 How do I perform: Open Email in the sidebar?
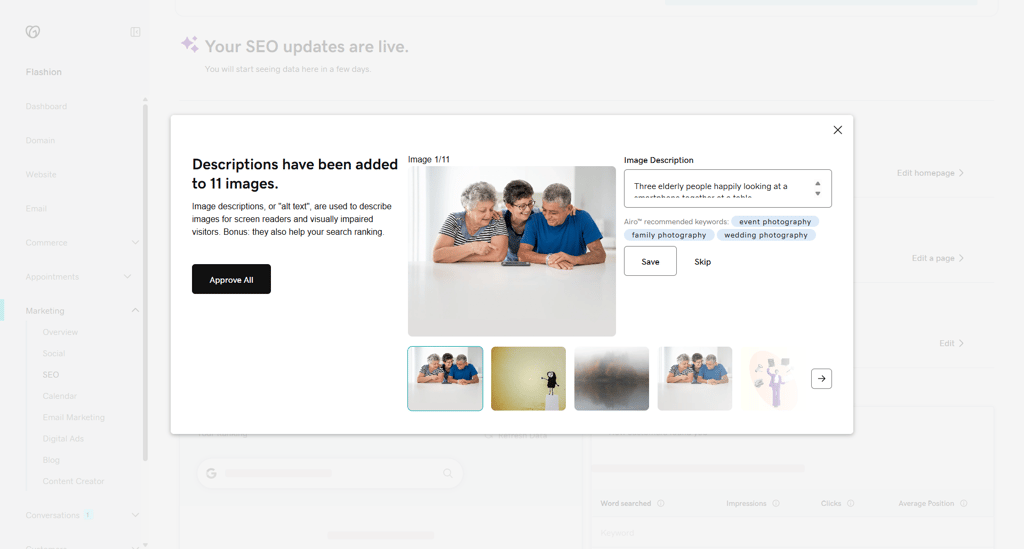(x=36, y=208)
